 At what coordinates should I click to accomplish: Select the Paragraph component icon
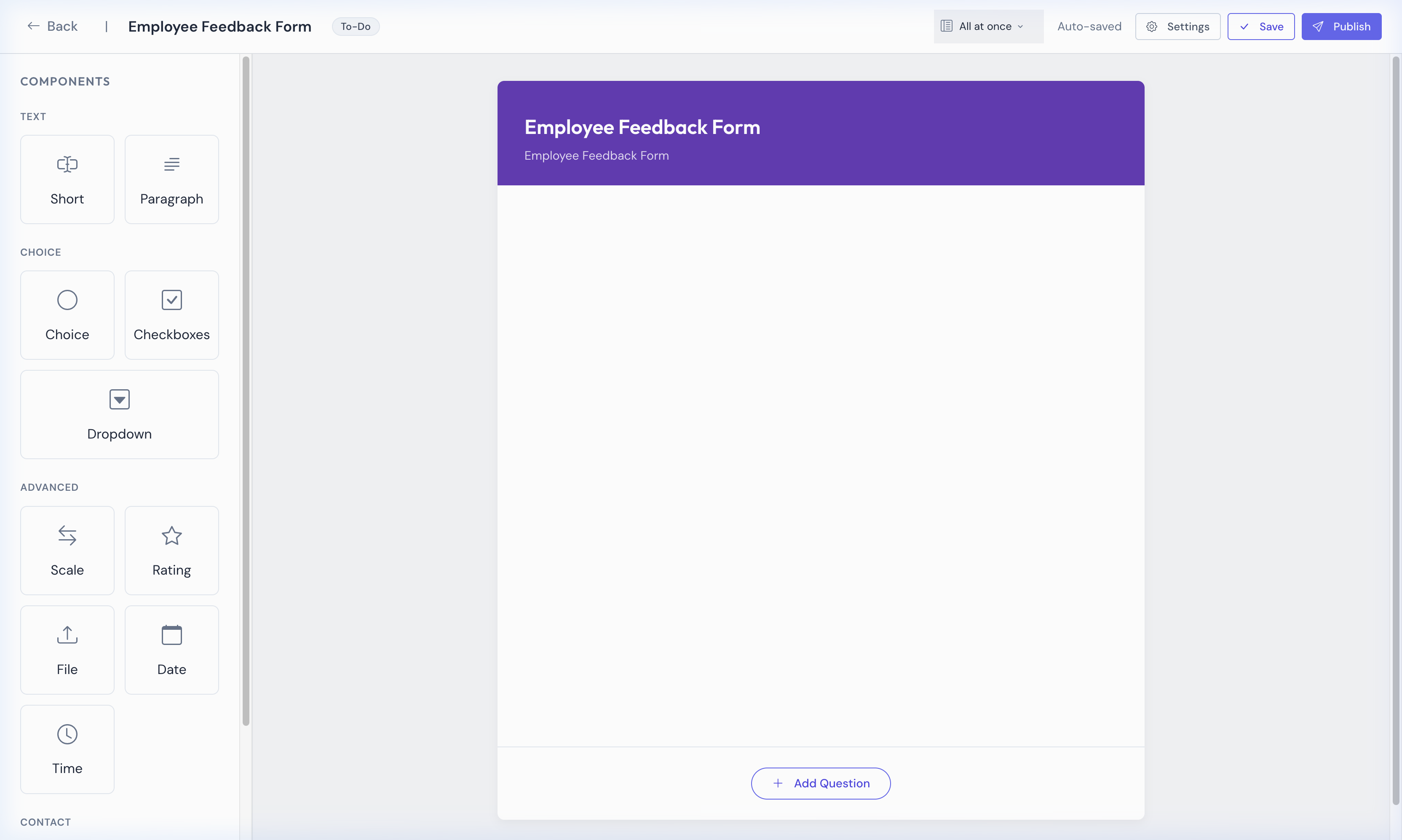coord(171,164)
